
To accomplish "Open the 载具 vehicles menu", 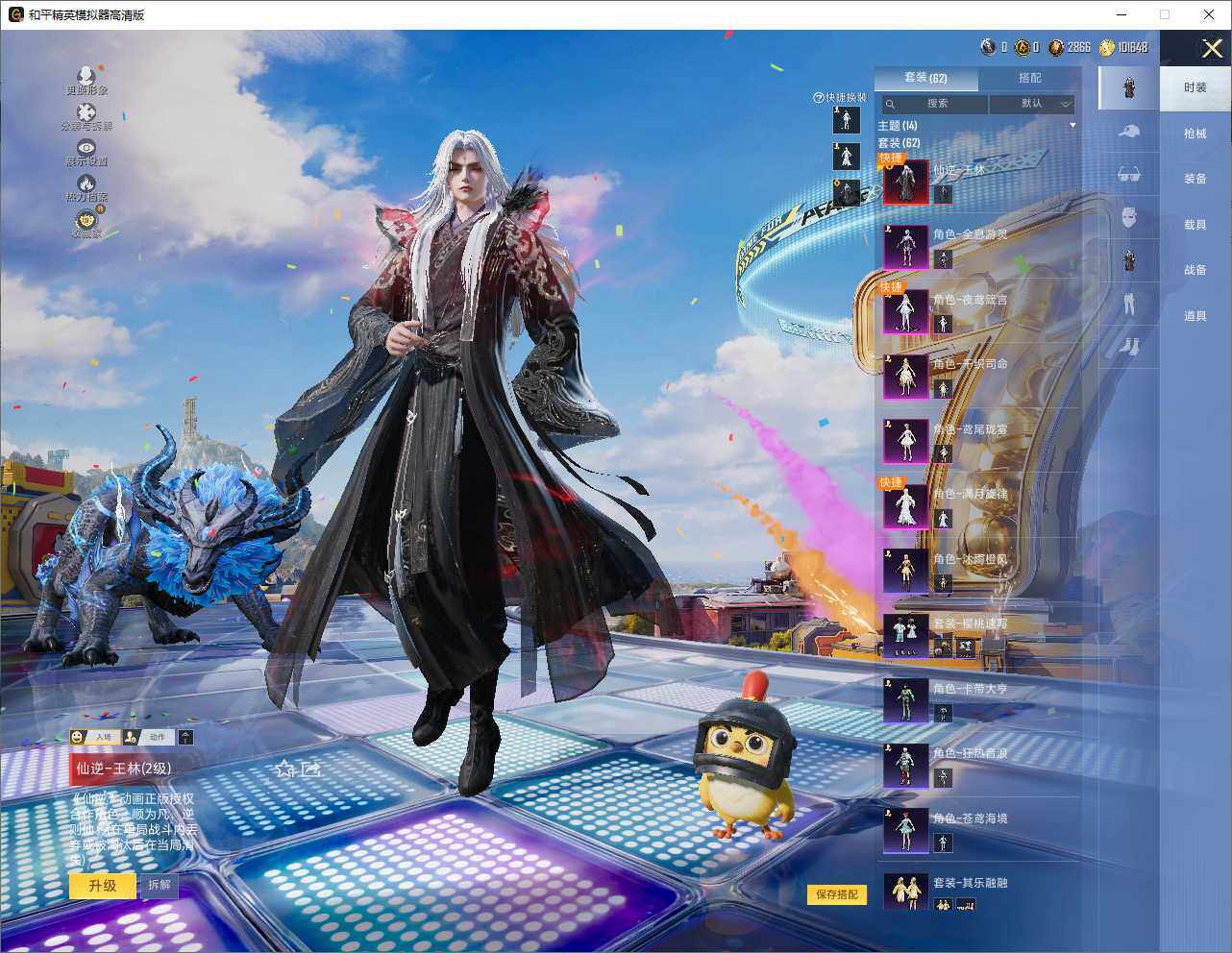I will [1195, 225].
